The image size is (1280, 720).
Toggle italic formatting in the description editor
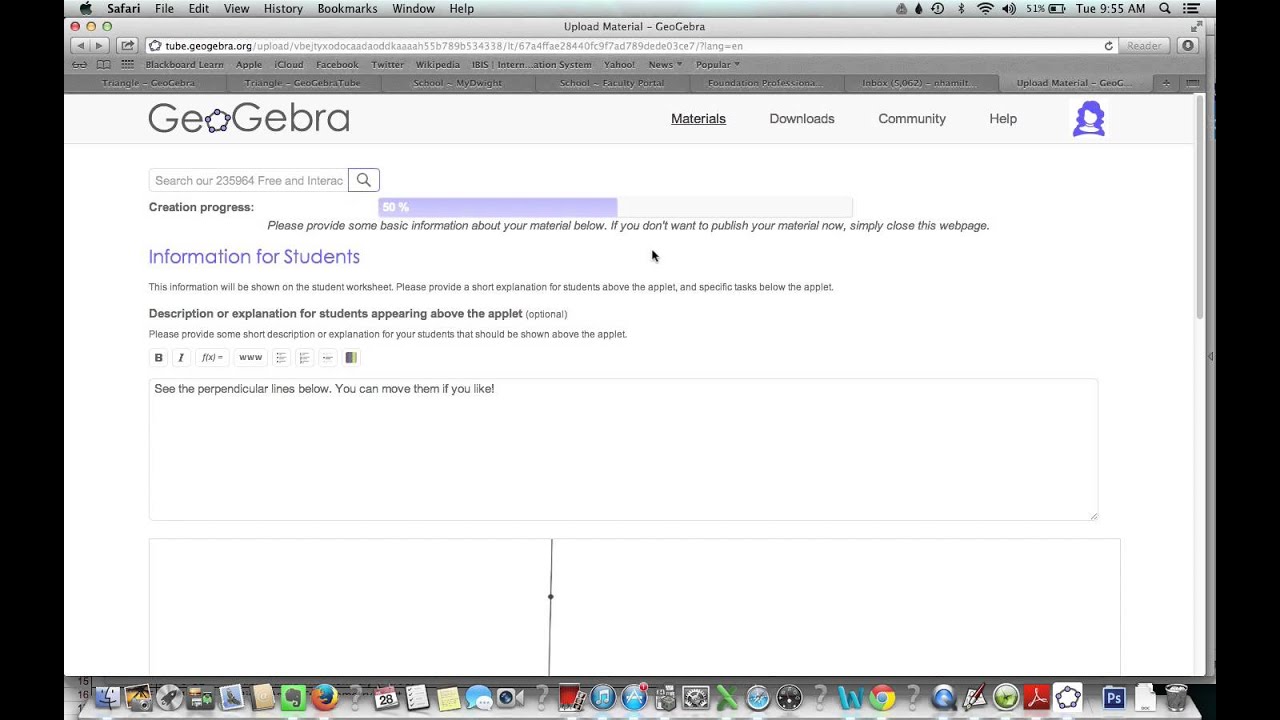tap(181, 358)
